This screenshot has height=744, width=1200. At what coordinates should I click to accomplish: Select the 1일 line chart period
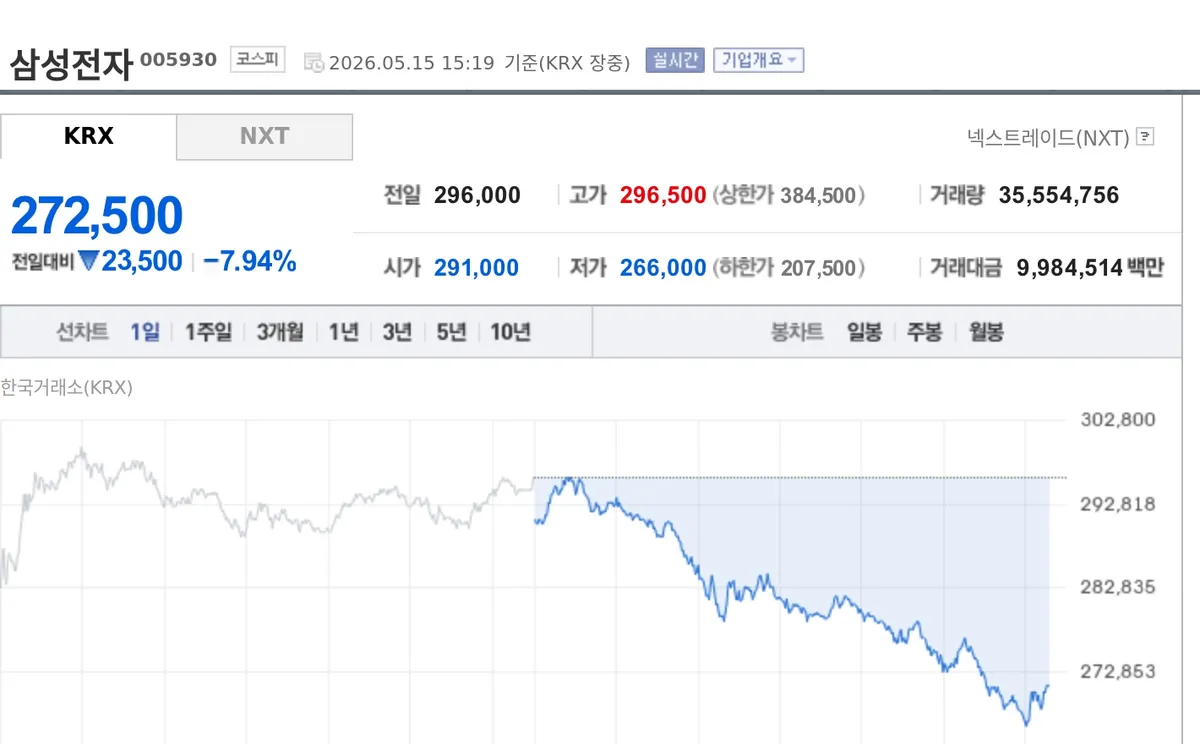[x=145, y=332]
